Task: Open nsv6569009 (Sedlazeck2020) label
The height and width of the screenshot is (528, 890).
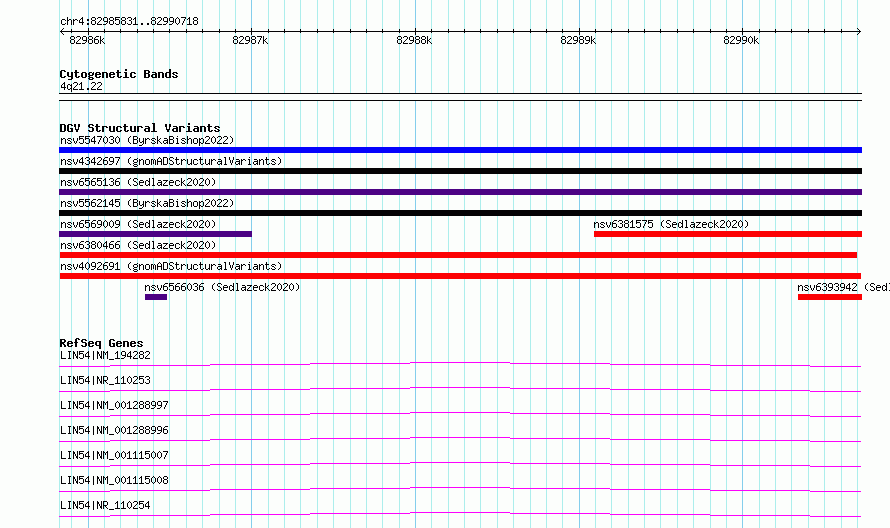Action: (138, 224)
